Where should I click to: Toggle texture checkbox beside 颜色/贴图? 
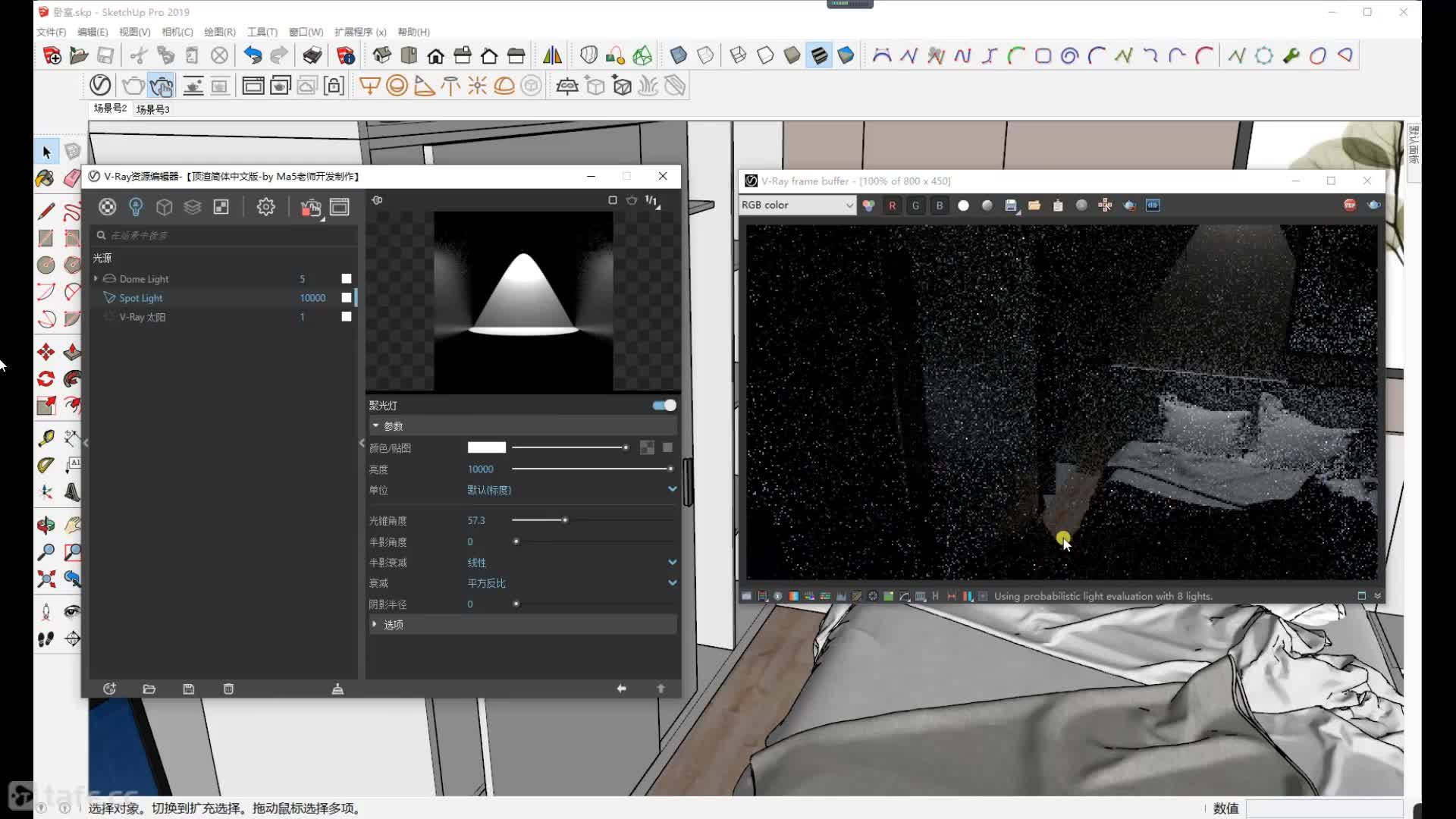667,447
